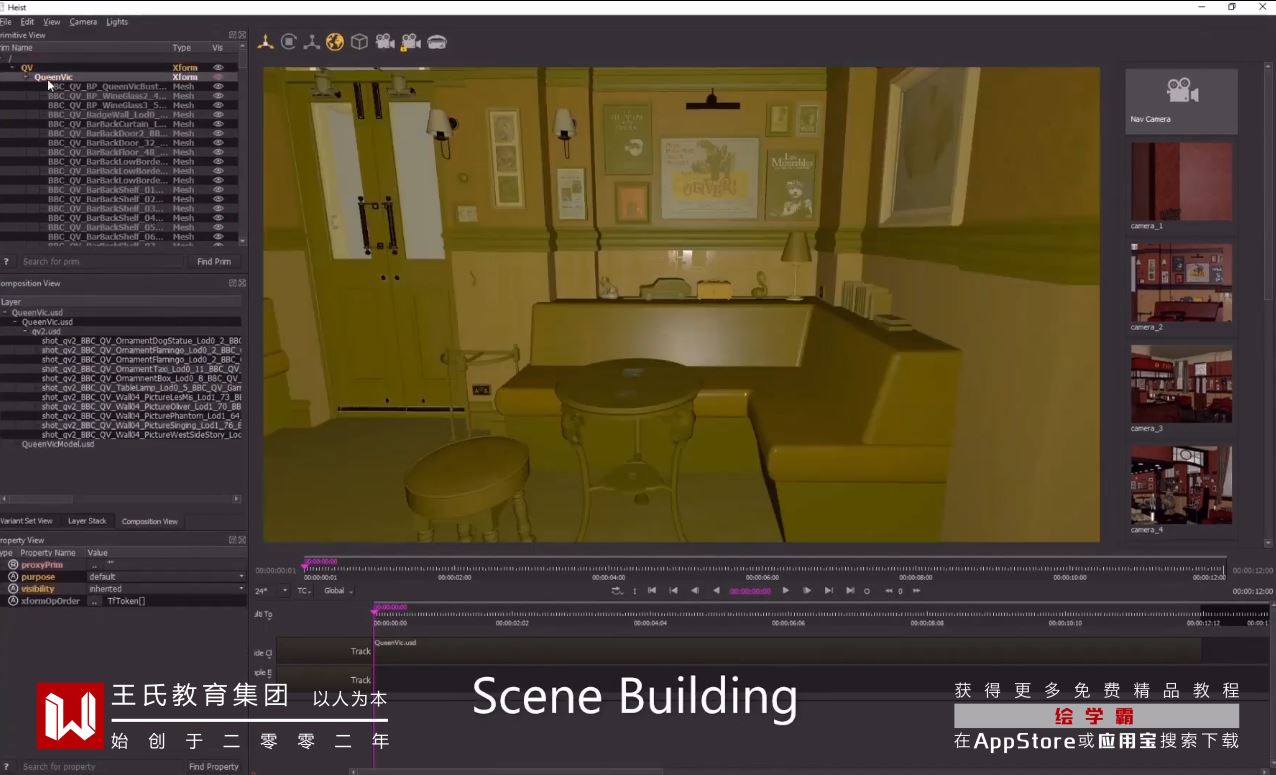Image resolution: width=1276 pixels, height=775 pixels.
Task: Click the Nav Camera icon
Action: tap(1182, 92)
